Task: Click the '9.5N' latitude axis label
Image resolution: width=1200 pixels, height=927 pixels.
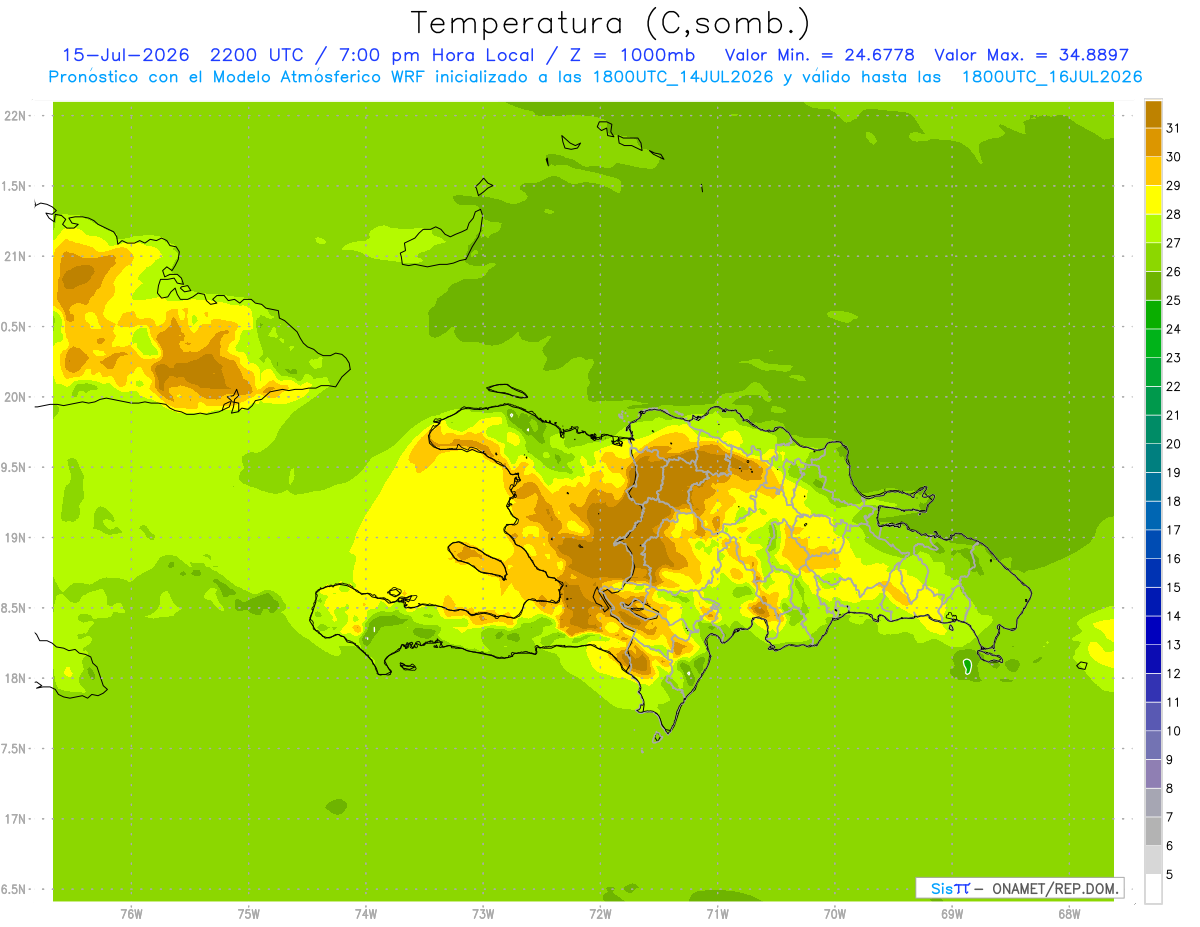Action: pos(14,467)
